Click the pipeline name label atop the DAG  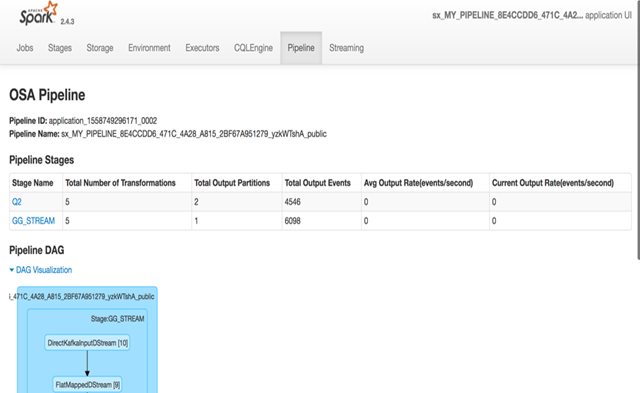tap(82, 297)
